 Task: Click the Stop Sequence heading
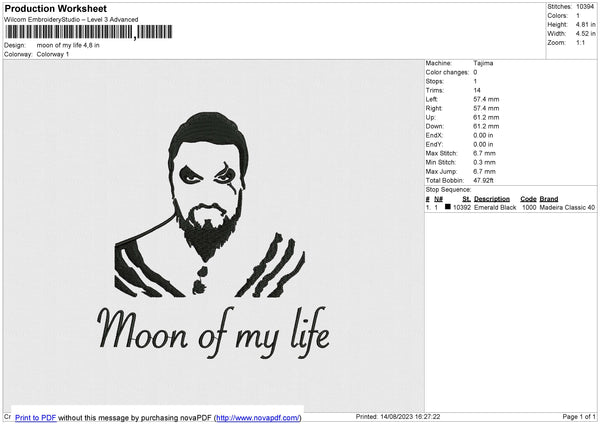coord(448,190)
